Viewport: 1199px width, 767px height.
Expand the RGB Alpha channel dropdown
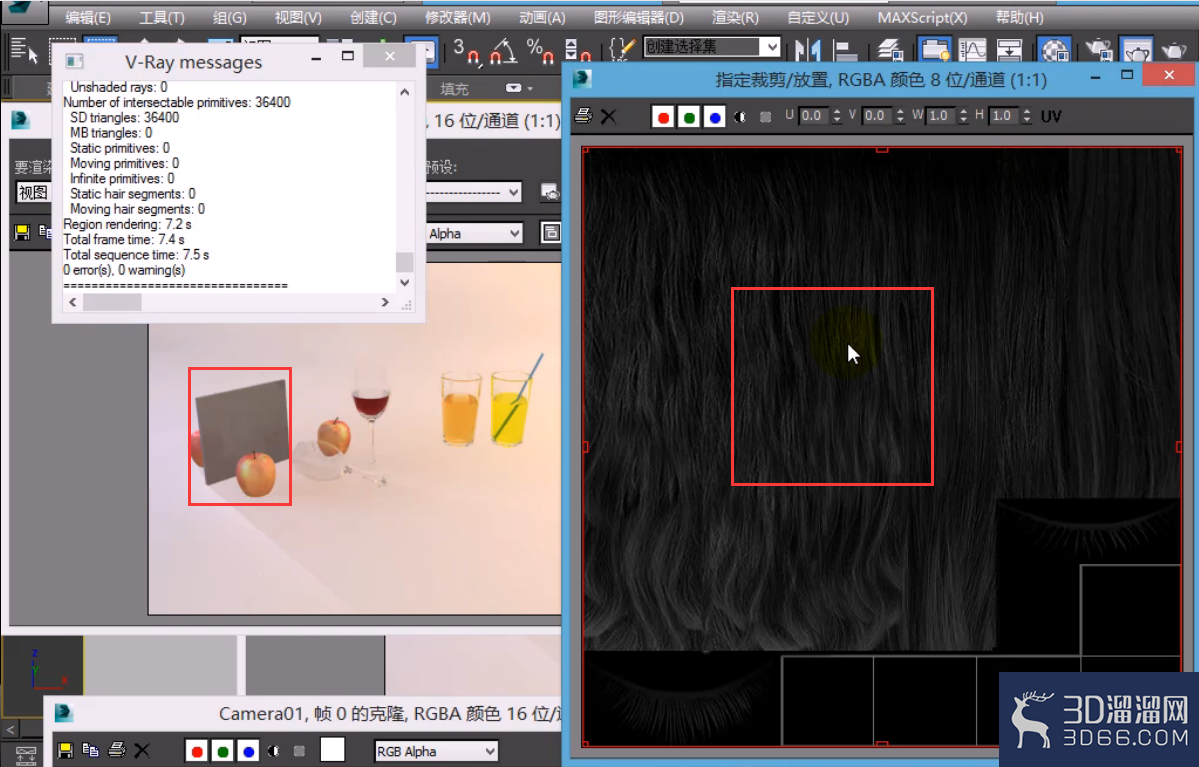tap(436, 752)
